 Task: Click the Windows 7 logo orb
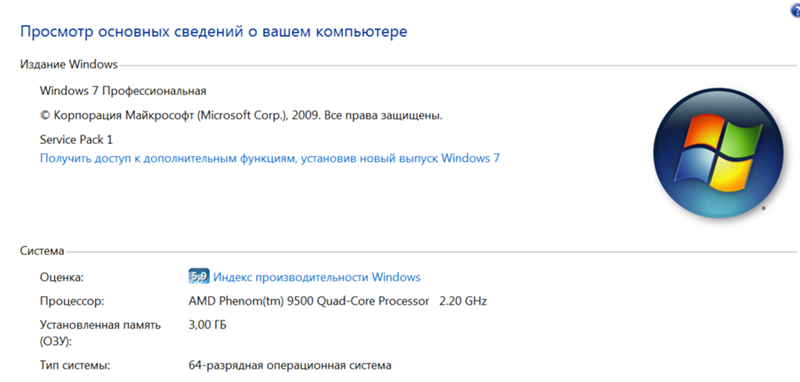pos(718,153)
